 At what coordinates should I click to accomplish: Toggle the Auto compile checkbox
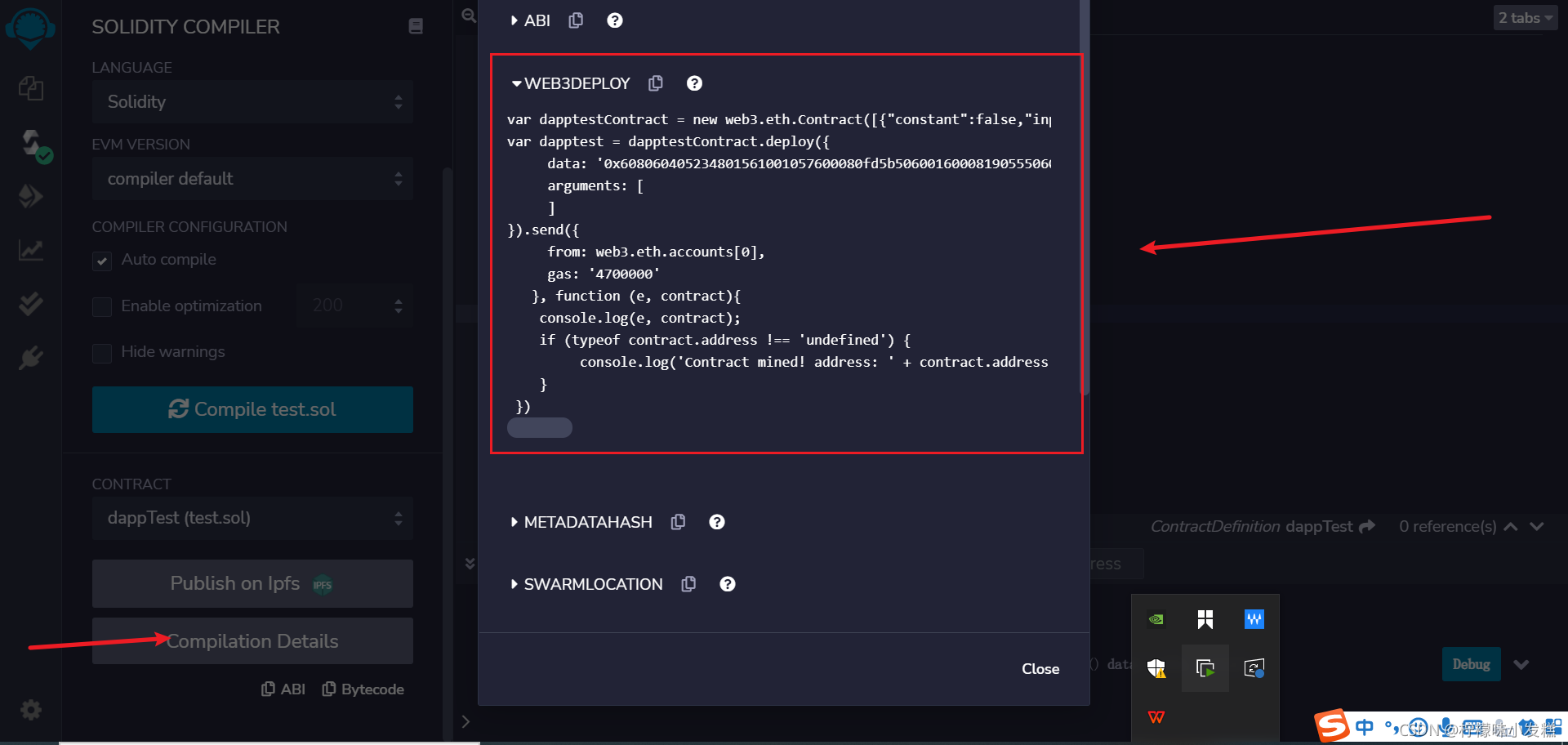[102, 261]
